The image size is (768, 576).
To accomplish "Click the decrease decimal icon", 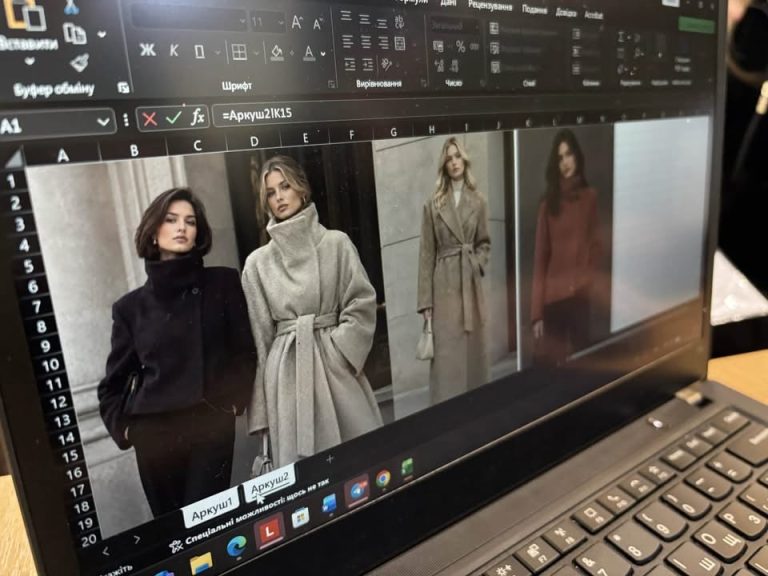I will click(455, 66).
